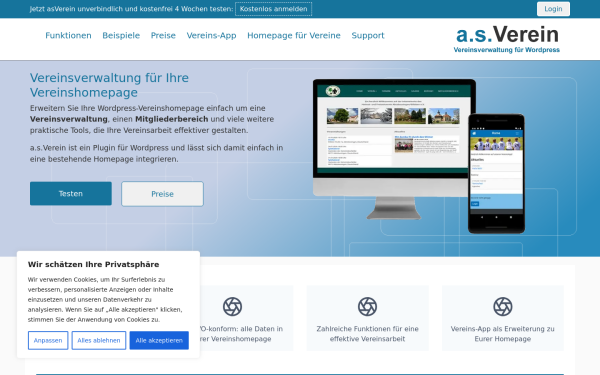Click the white Preise button
The image size is (600, 375).
pos(162,194)
